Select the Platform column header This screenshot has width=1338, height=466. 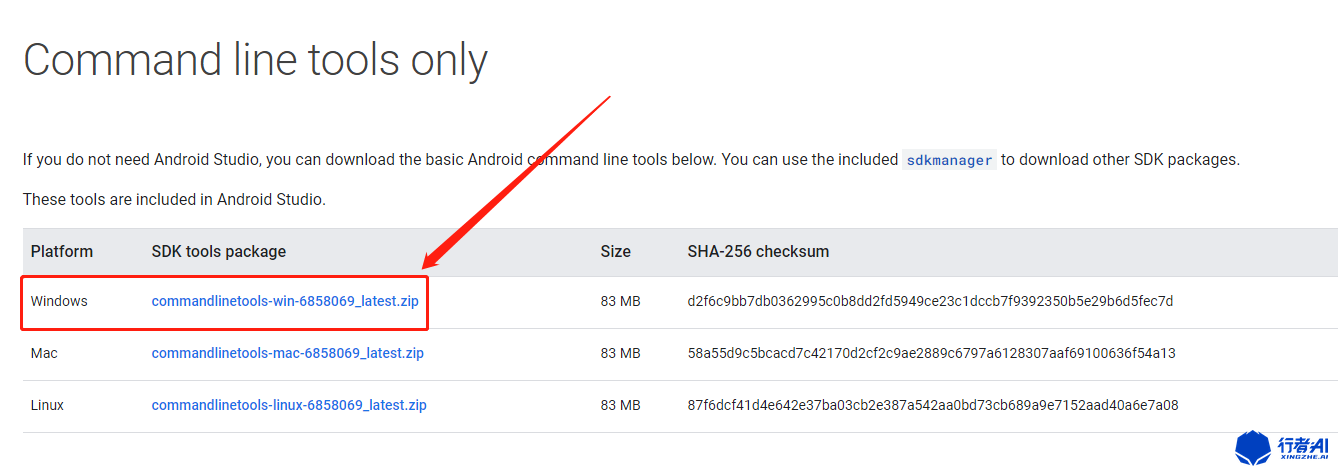coord(62,252)
